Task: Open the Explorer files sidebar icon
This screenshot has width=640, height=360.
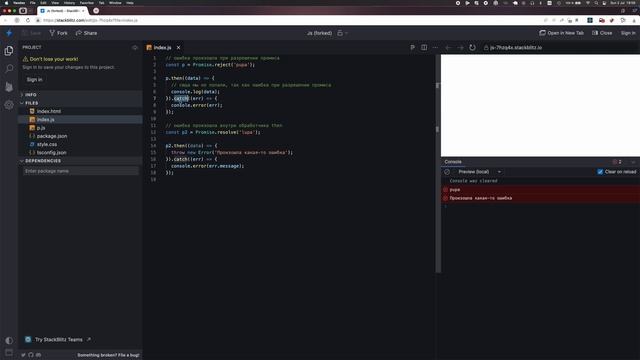Action: coord(9,51)
